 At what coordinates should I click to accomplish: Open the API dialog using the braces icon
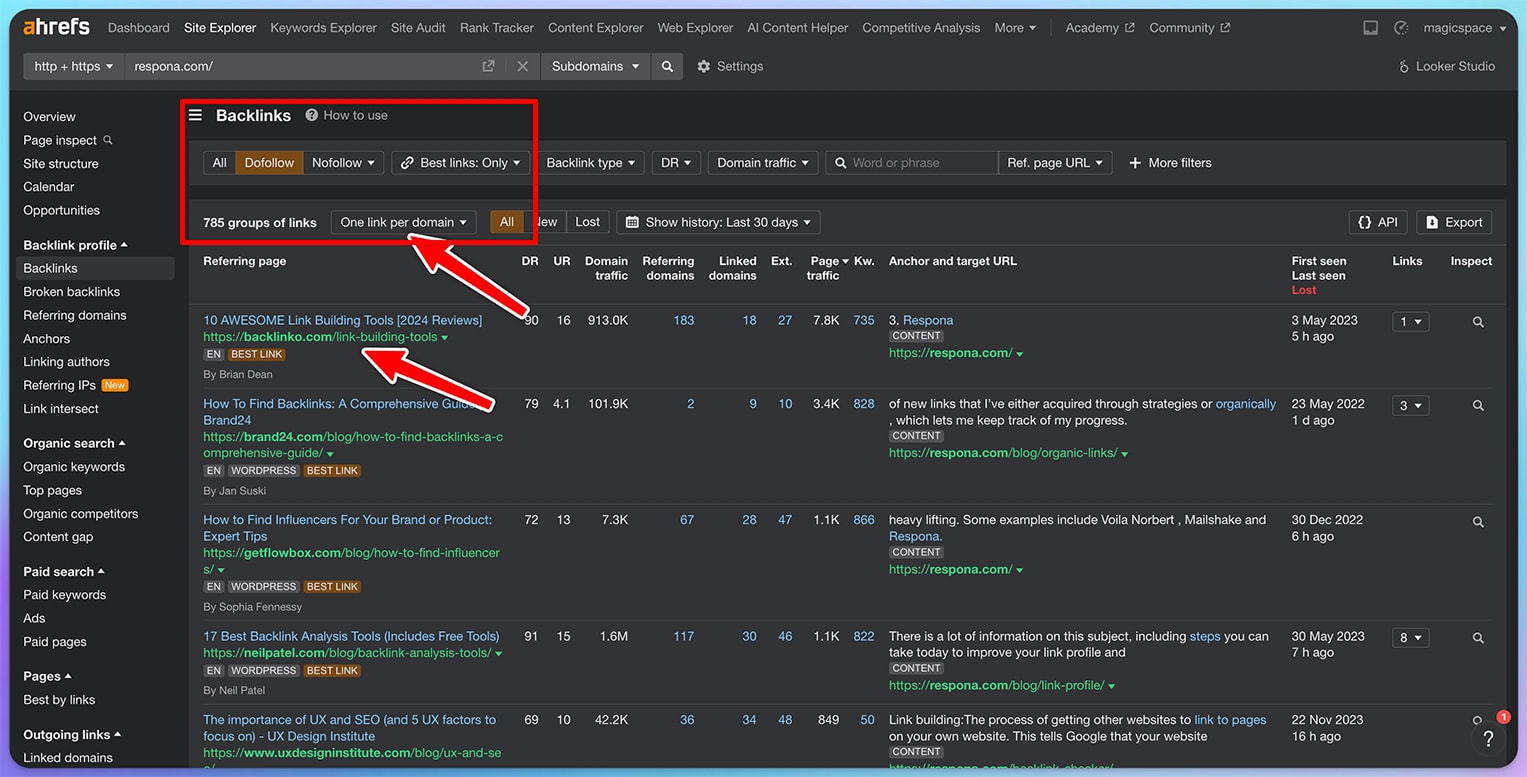[x=1377, y=222]
